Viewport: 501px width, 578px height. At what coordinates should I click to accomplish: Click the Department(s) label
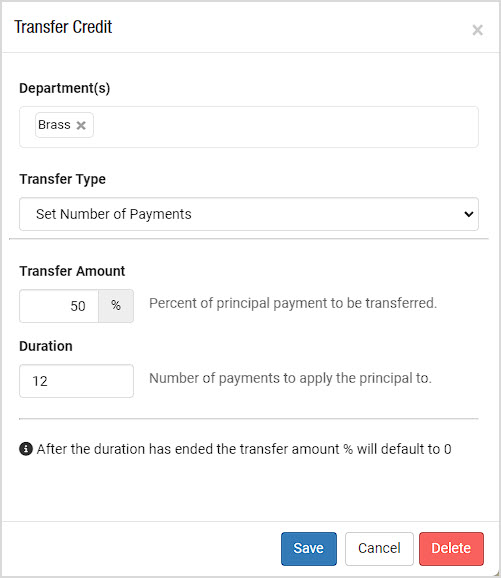[65, 88]
